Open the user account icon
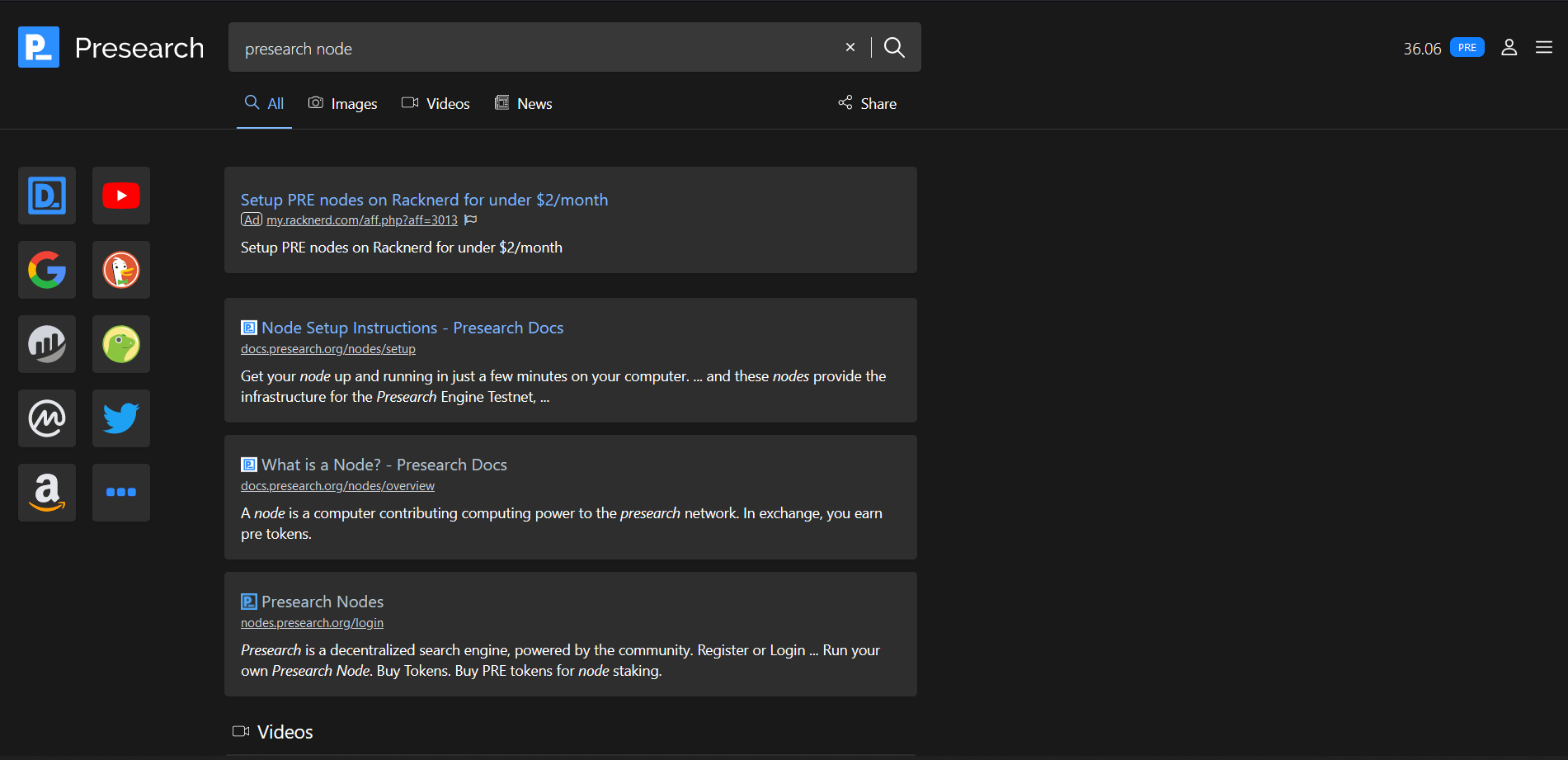Image resolution: width=1568 pixels, height=760 pixels. [1509, 47]
